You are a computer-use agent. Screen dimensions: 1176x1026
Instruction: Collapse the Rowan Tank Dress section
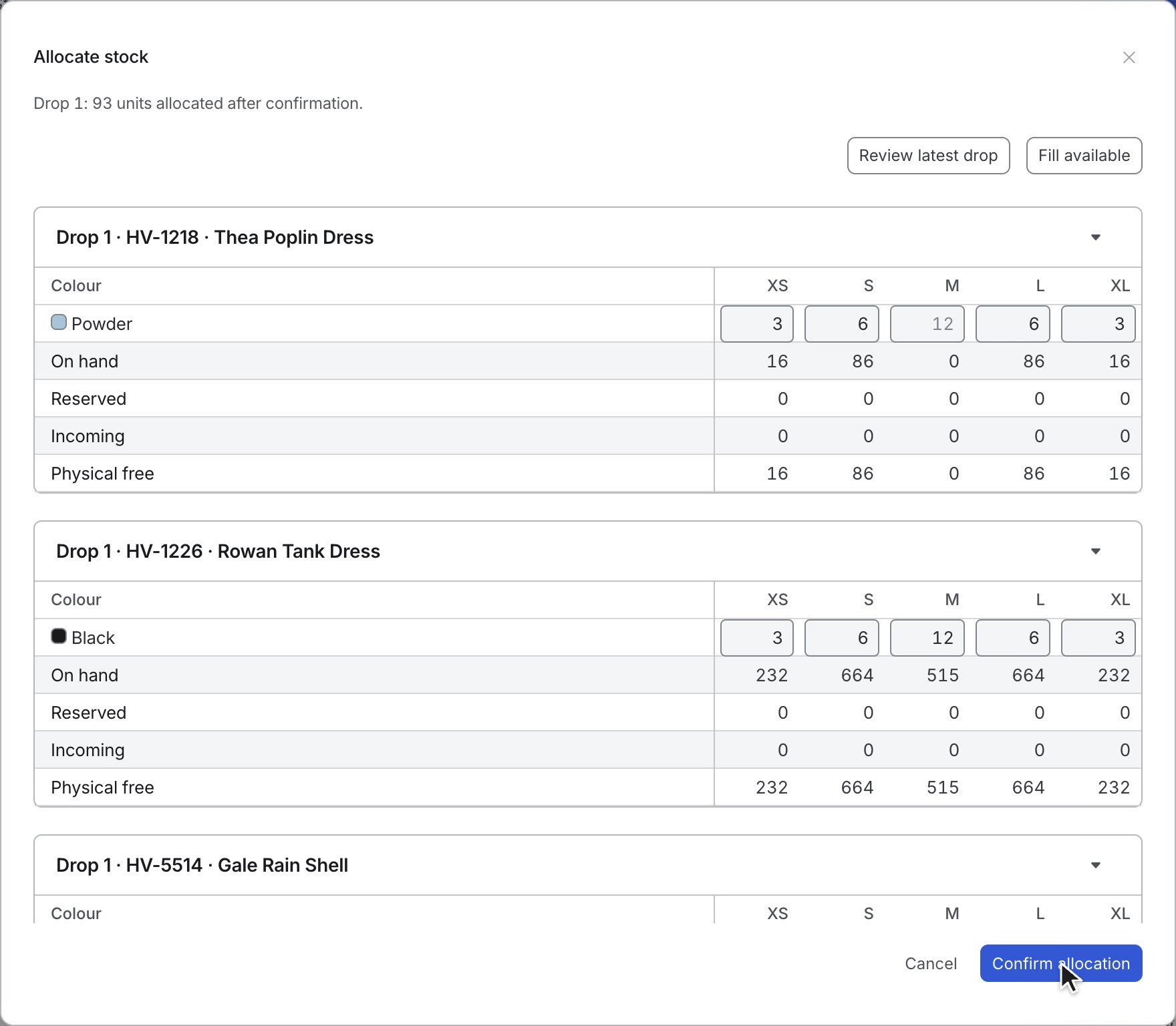[1095, 551]
